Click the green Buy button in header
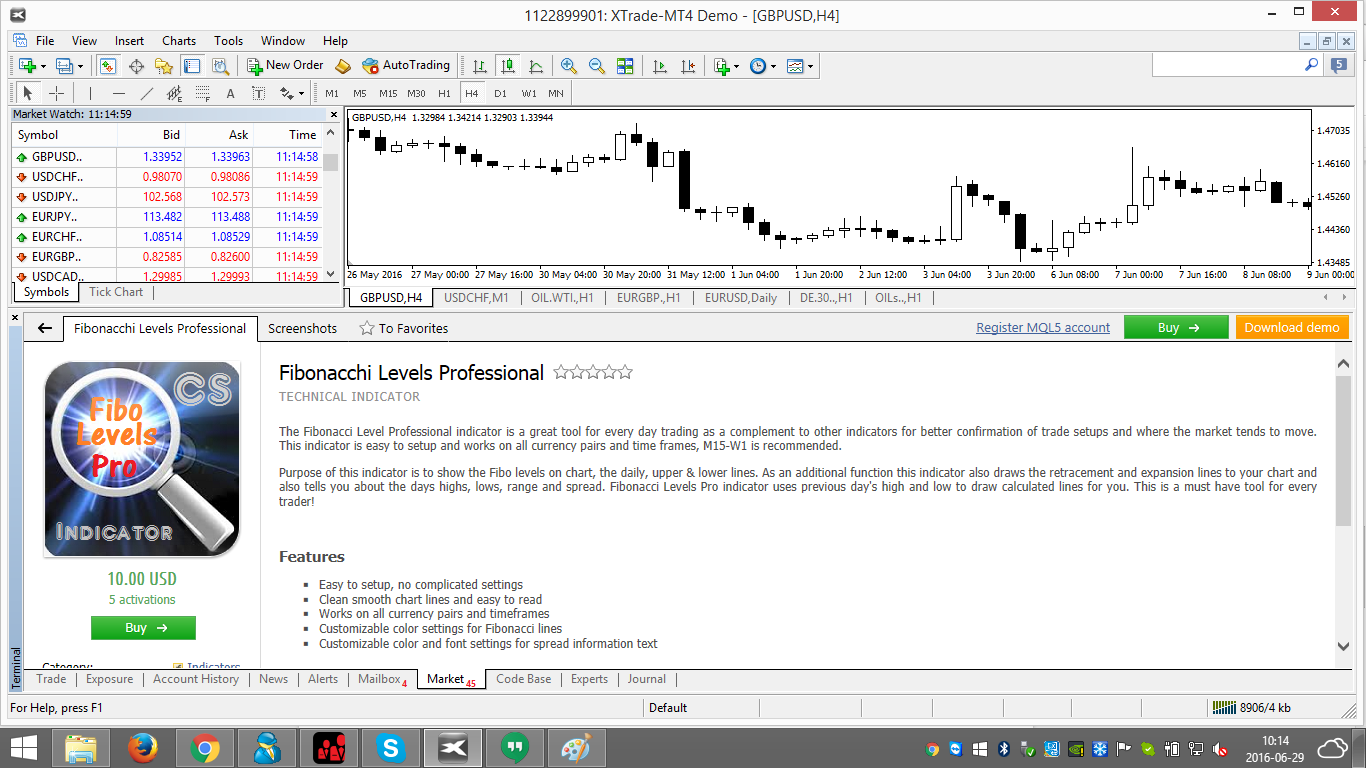The image size is (1366, 768). pos(1176,327)
